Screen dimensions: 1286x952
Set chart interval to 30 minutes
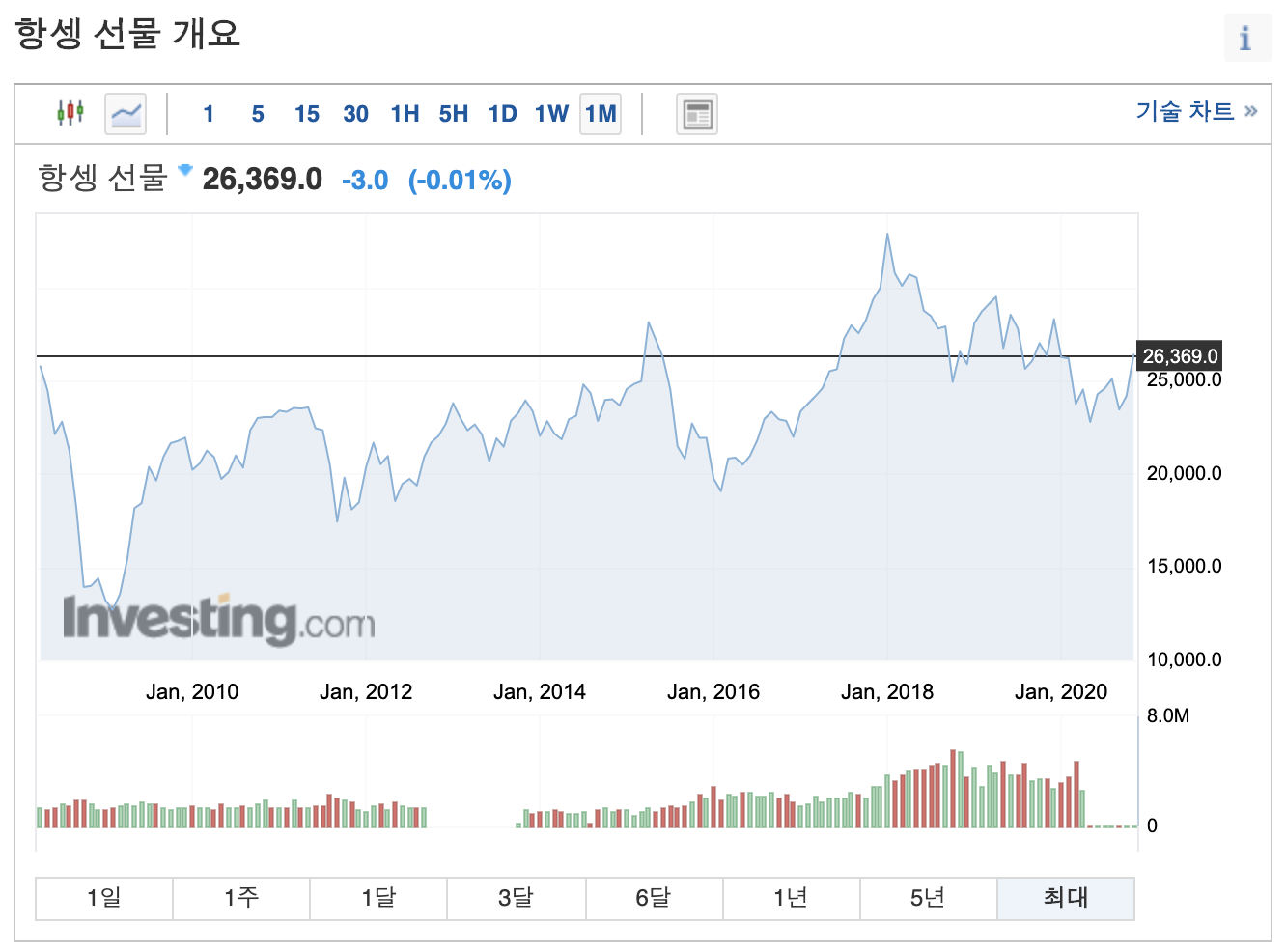click(x=356, y=114)
